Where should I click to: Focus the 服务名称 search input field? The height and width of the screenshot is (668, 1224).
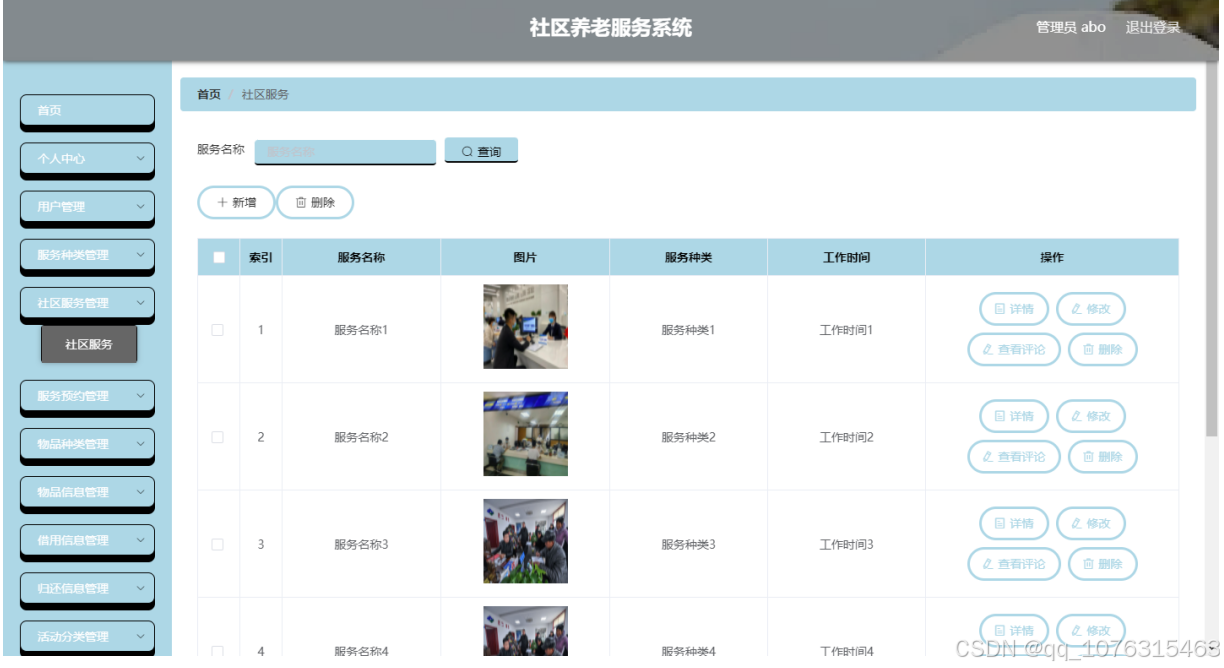345,151
